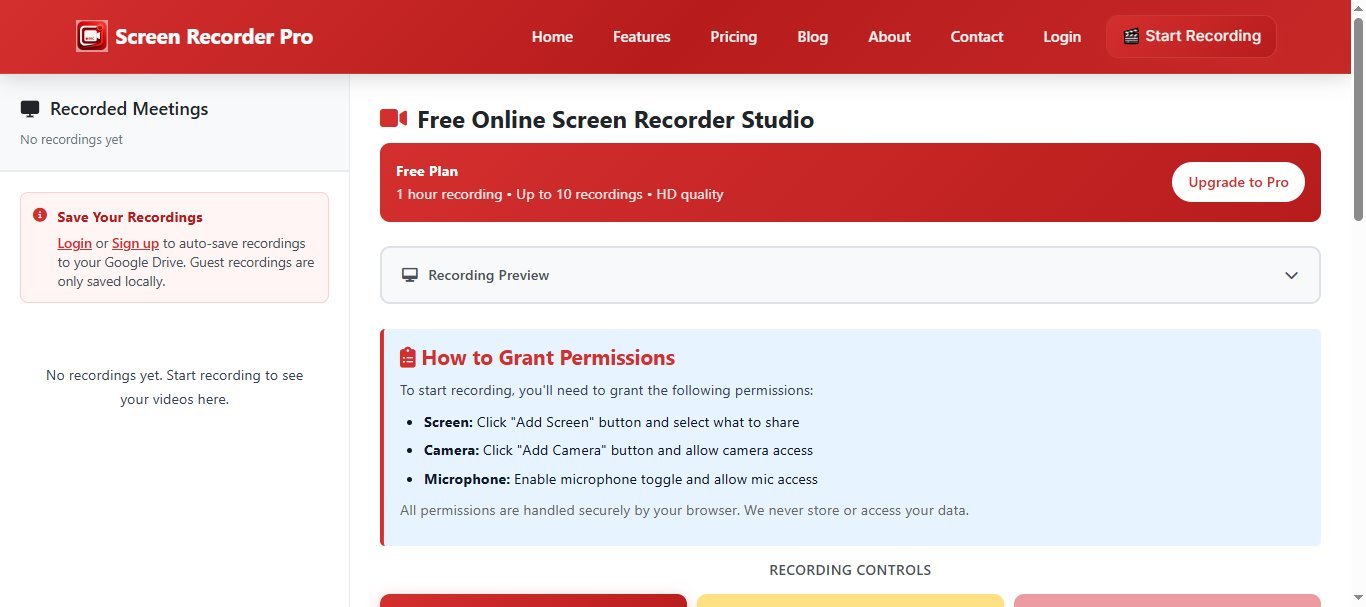Click the How to Grant Permissions heading
The width and height of the screenshot is (1366, 607).
point(548,358)
